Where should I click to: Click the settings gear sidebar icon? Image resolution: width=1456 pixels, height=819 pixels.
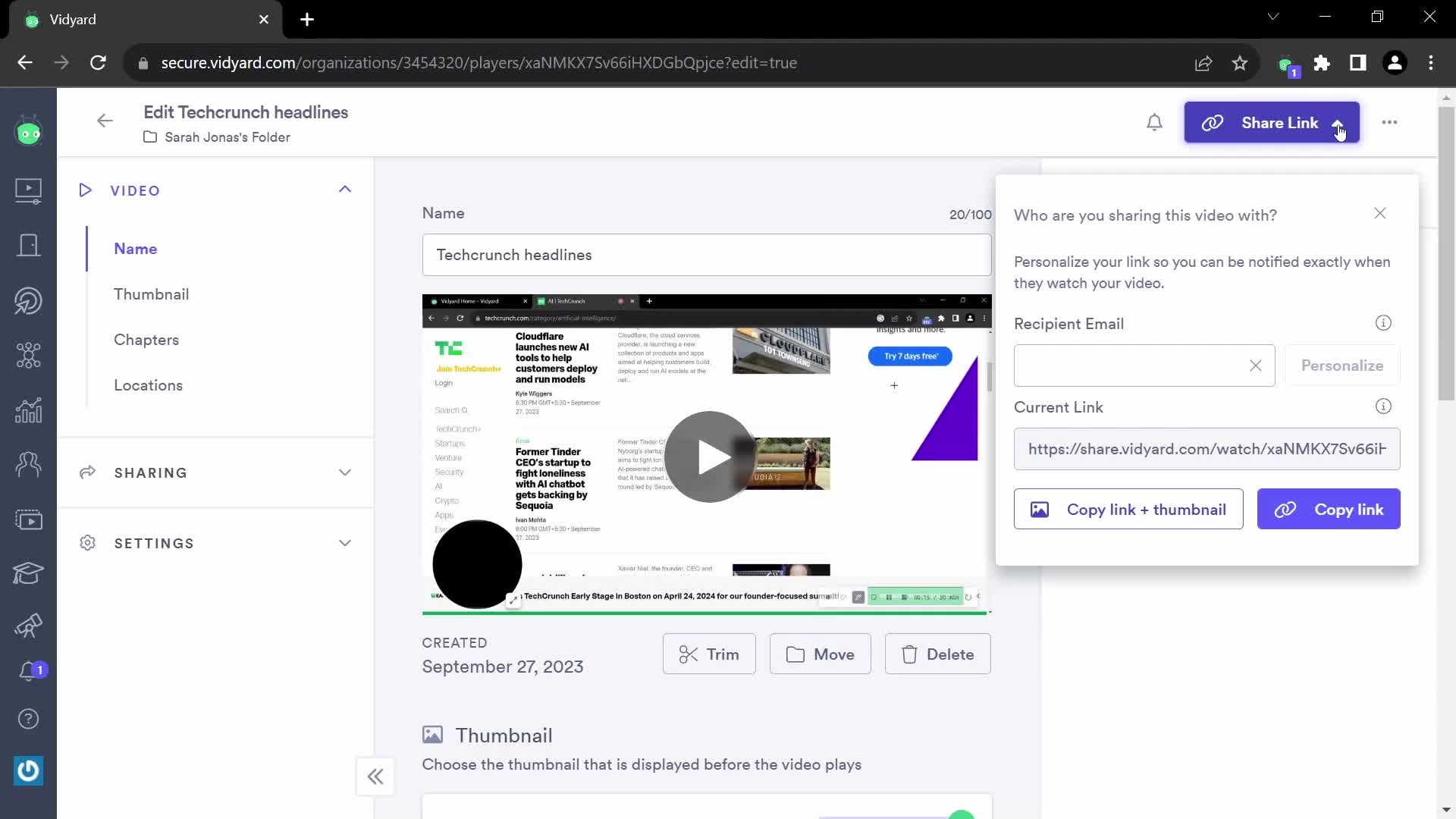pos(87,543)
